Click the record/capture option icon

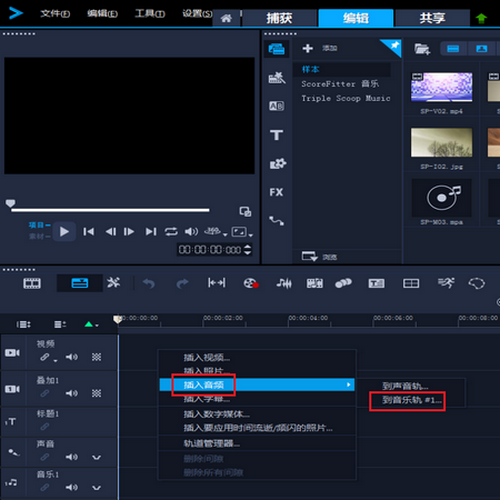point(251,283)
